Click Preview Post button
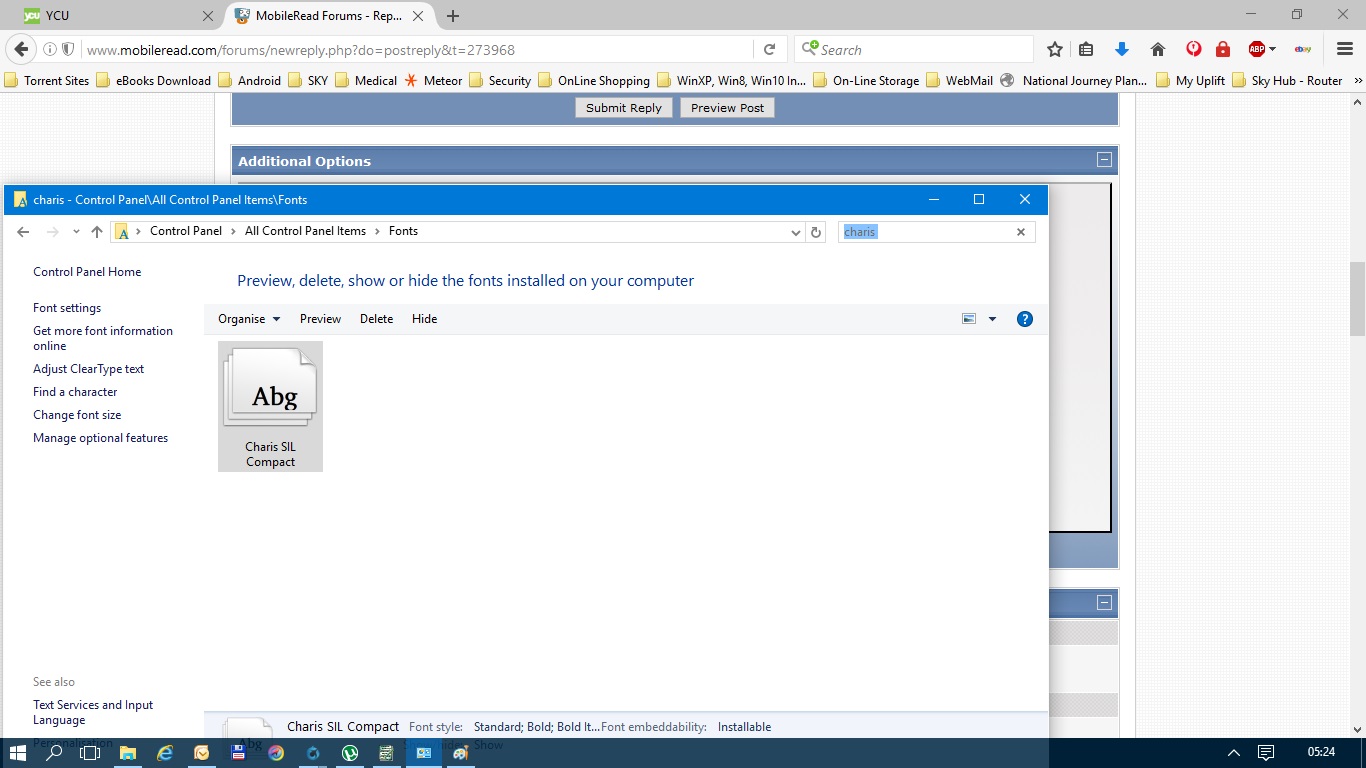This screenshot has width=1366, height=768. pos(727,107)
